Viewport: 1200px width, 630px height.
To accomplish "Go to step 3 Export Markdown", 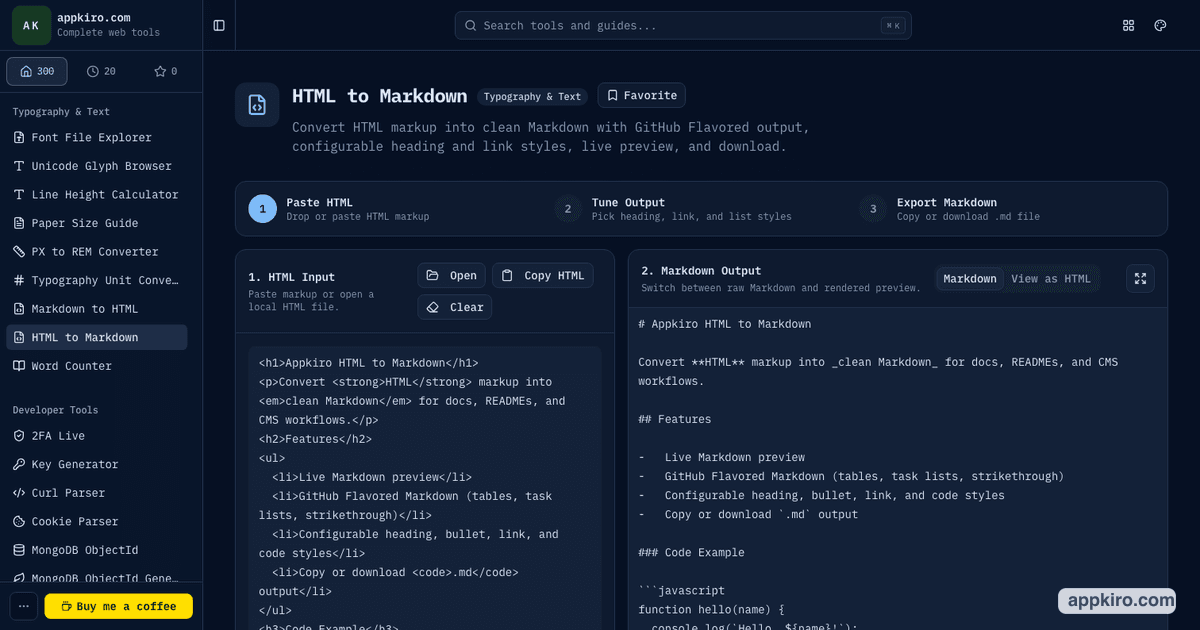I will 951,209.
